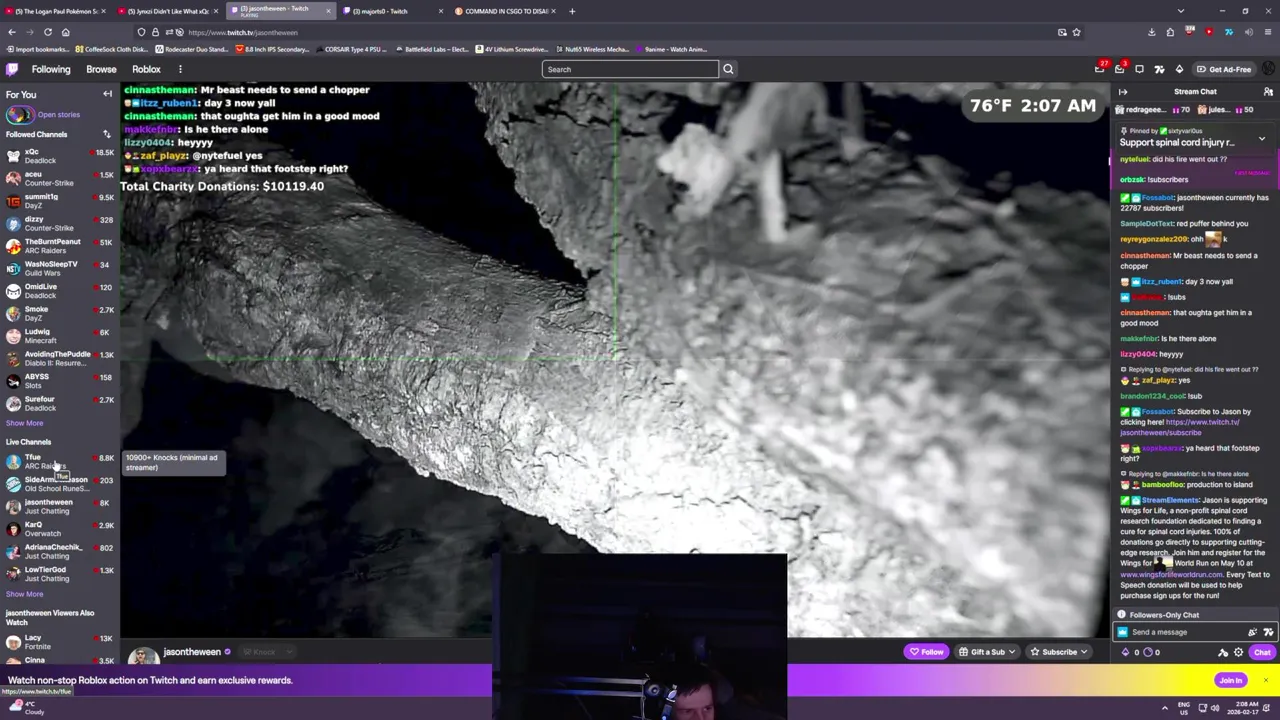This screenshot has width=1280, height=720.
Task: Bookmark this page with the star icon
Action: tap(1076, 32)
